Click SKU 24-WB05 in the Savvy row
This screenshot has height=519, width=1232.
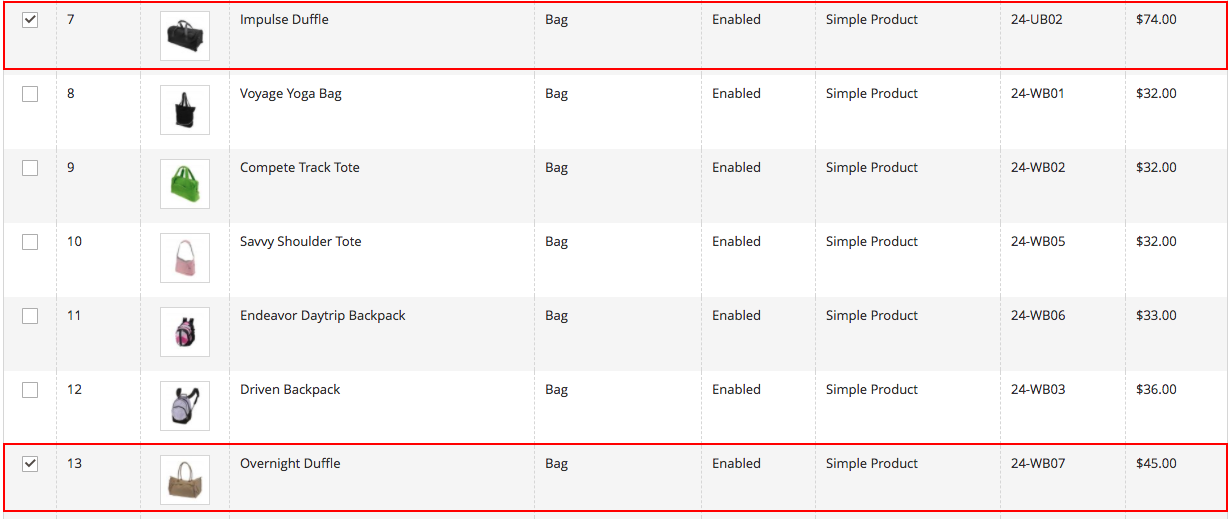1037,242
